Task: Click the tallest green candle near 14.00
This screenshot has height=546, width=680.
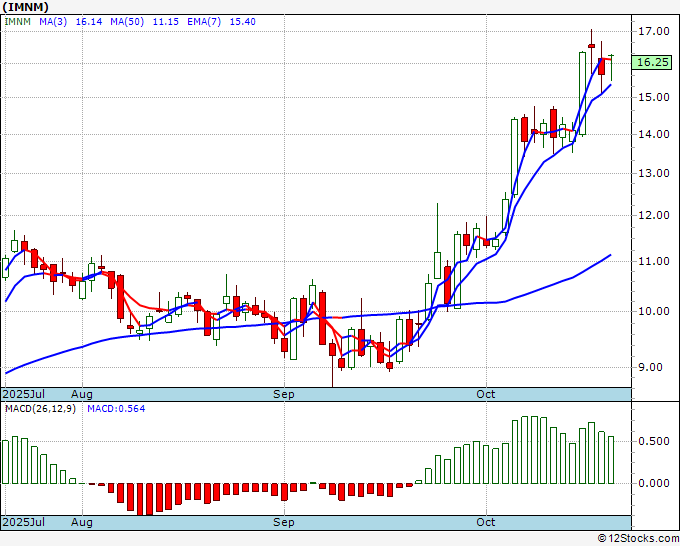Action: coord(582,93)
